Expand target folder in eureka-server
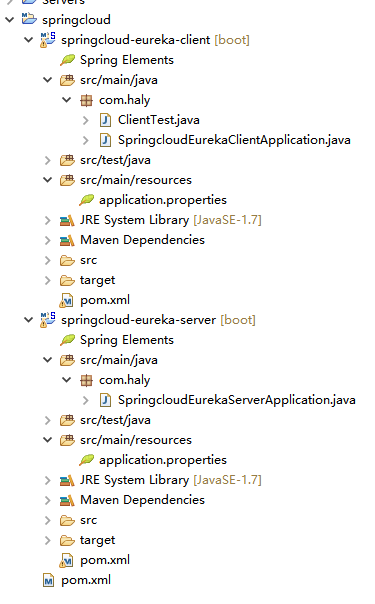This screenshot has height=604, width=375. click(47, 540)
